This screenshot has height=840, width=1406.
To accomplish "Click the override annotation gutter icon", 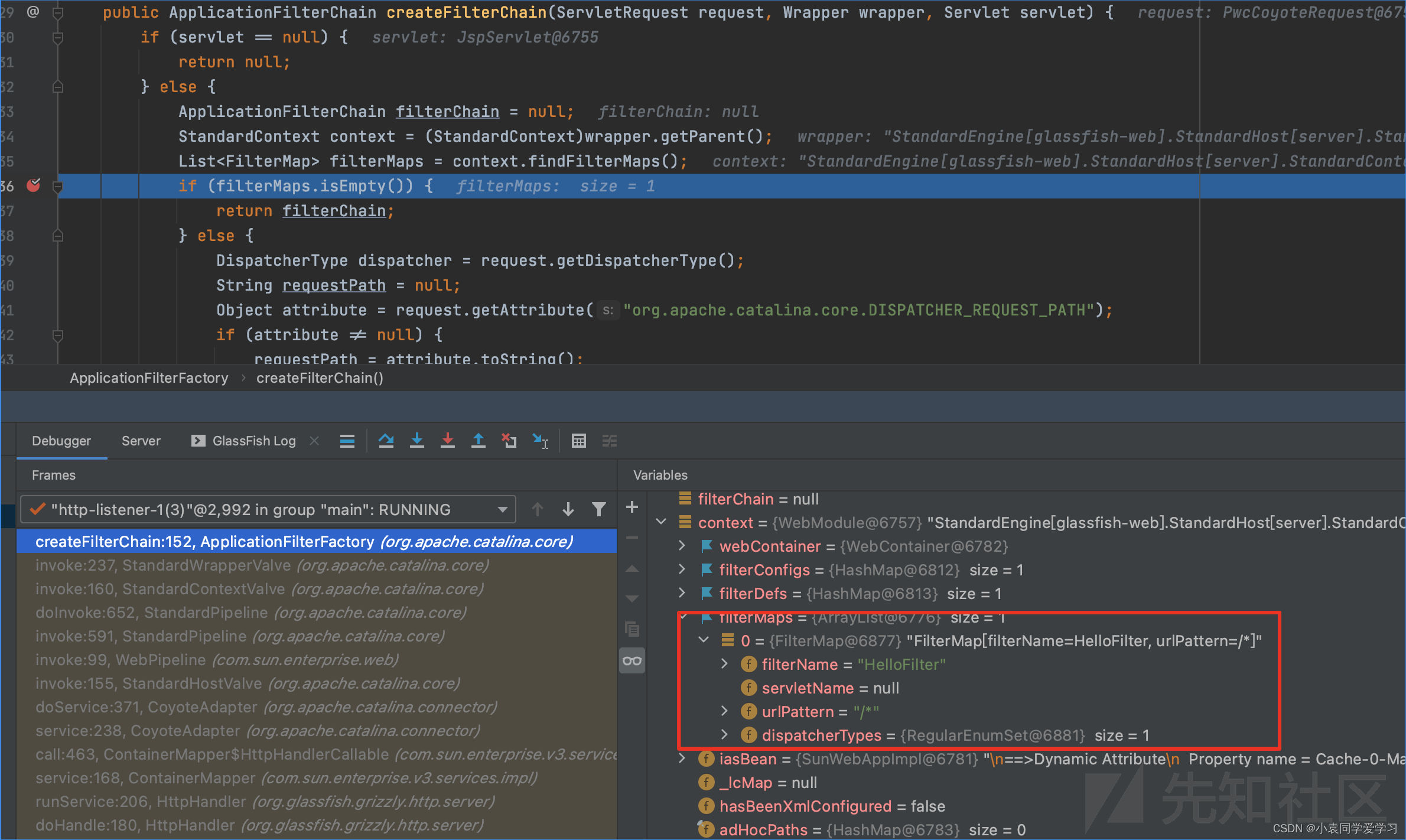I will point(33,11).
